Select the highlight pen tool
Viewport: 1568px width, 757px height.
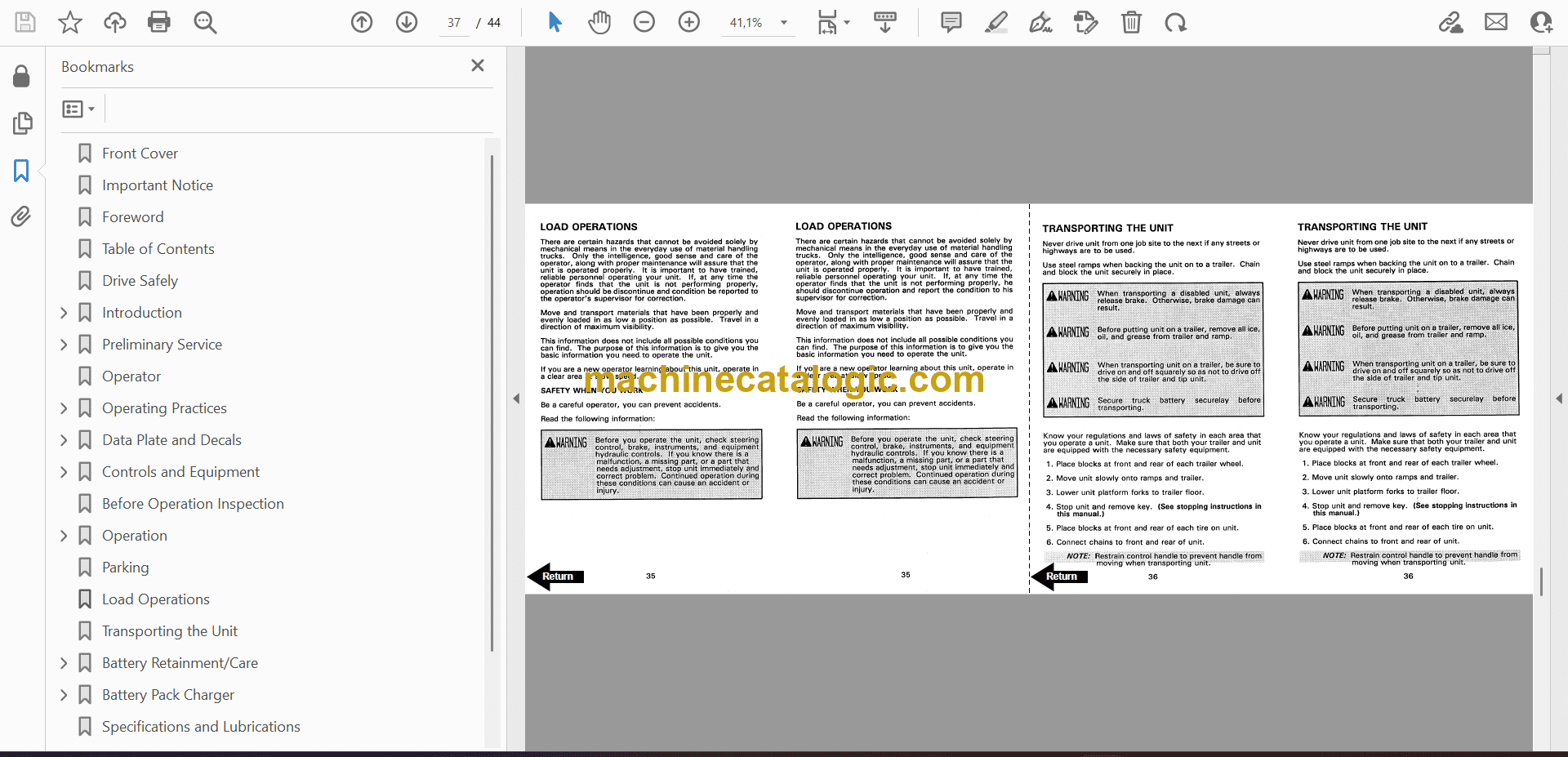tap(996, 22)
